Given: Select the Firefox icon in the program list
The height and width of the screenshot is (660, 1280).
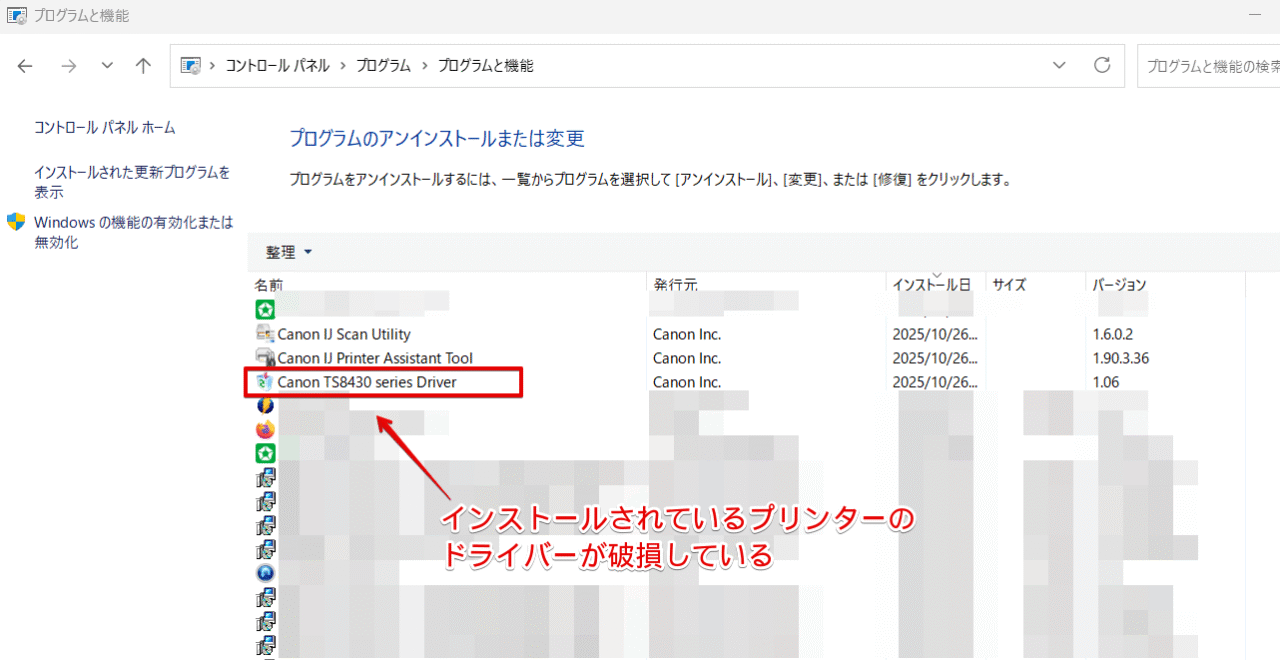Looking at the screenshot, I should [x=265, y=429].
